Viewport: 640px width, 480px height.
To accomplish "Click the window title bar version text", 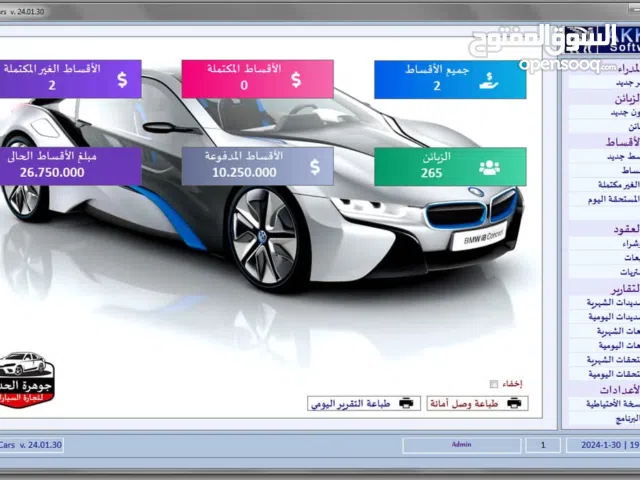I will [22, 12].
